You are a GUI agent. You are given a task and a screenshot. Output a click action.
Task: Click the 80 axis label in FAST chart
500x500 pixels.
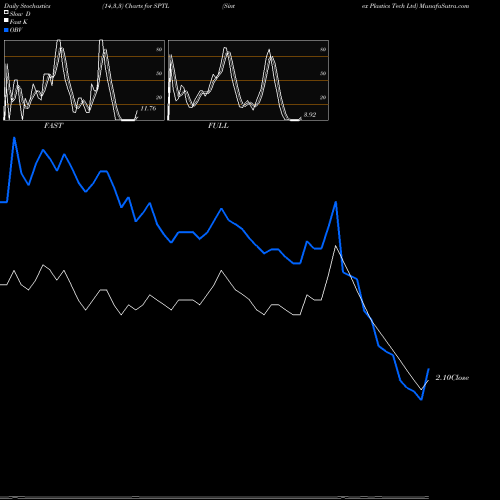click(x=159, y=49)
